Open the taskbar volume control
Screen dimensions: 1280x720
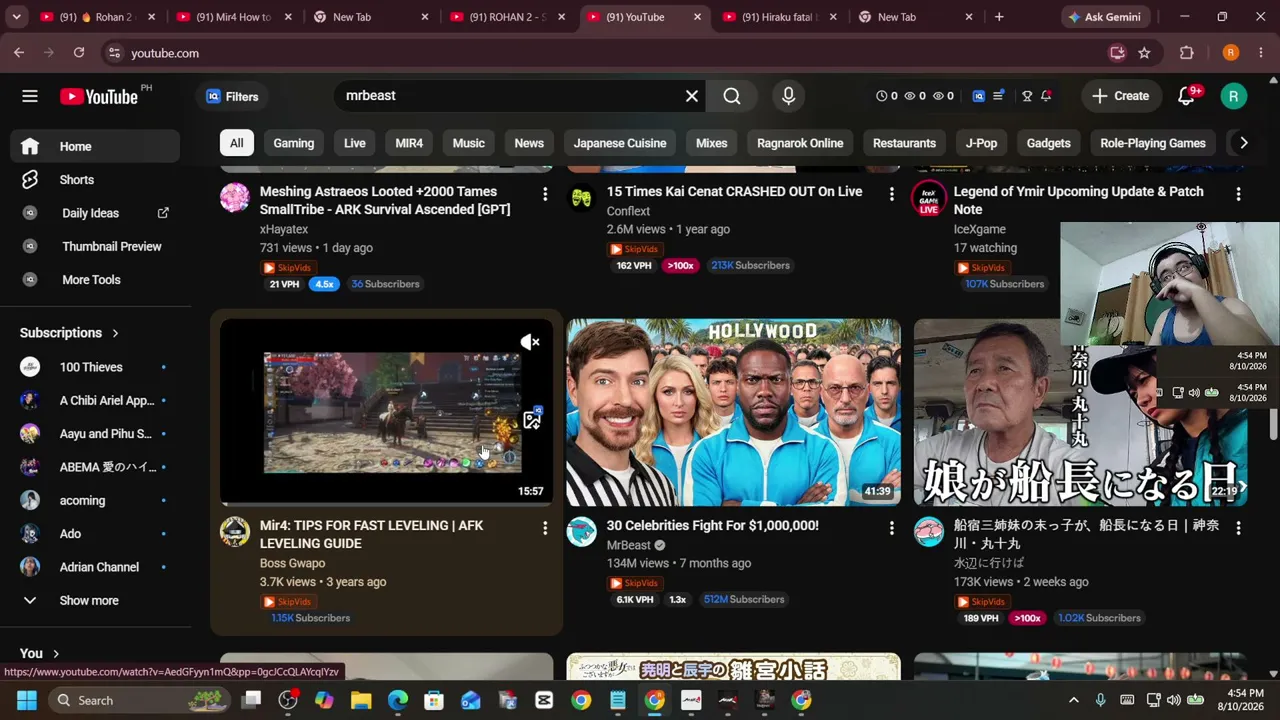click(x=1173, y=700)
